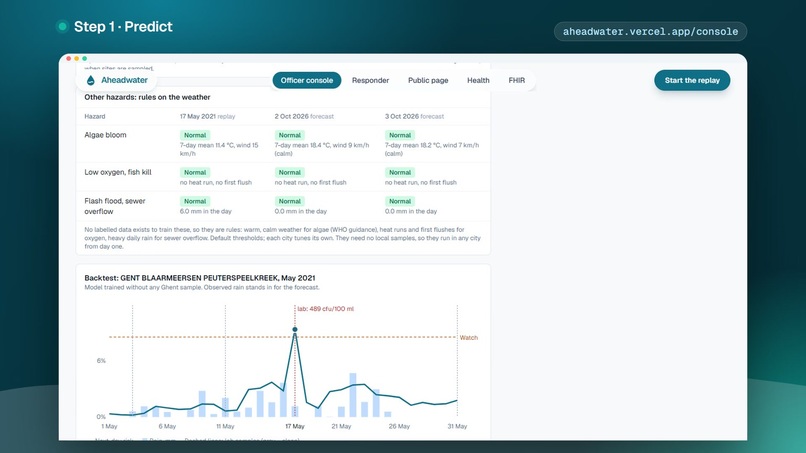806x453 pixels.
Task: Click the Aheadwater water drop logo icon
Action: click(90, 80)
